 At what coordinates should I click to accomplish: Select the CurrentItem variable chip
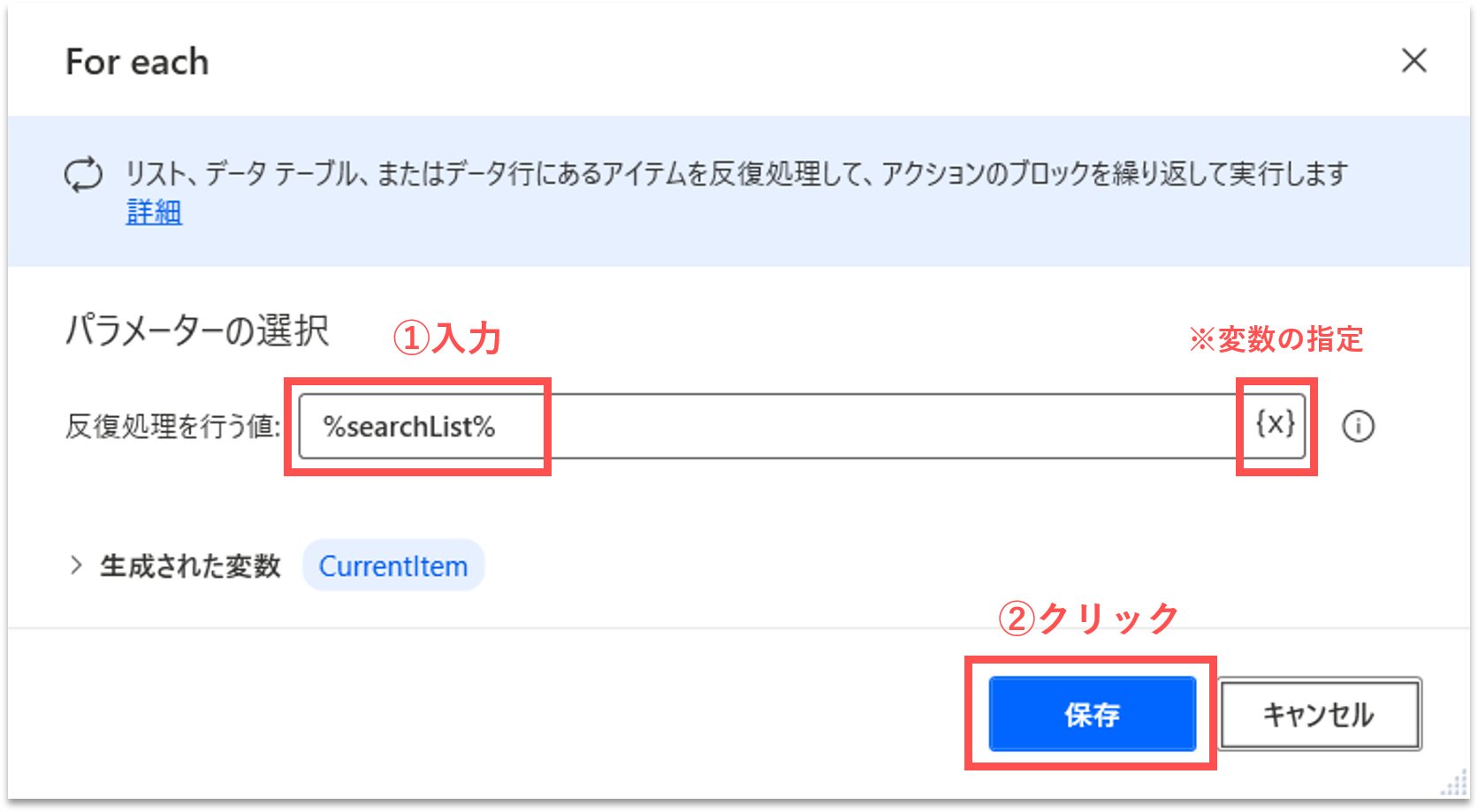pyautogui.click(x=393, y=565)
